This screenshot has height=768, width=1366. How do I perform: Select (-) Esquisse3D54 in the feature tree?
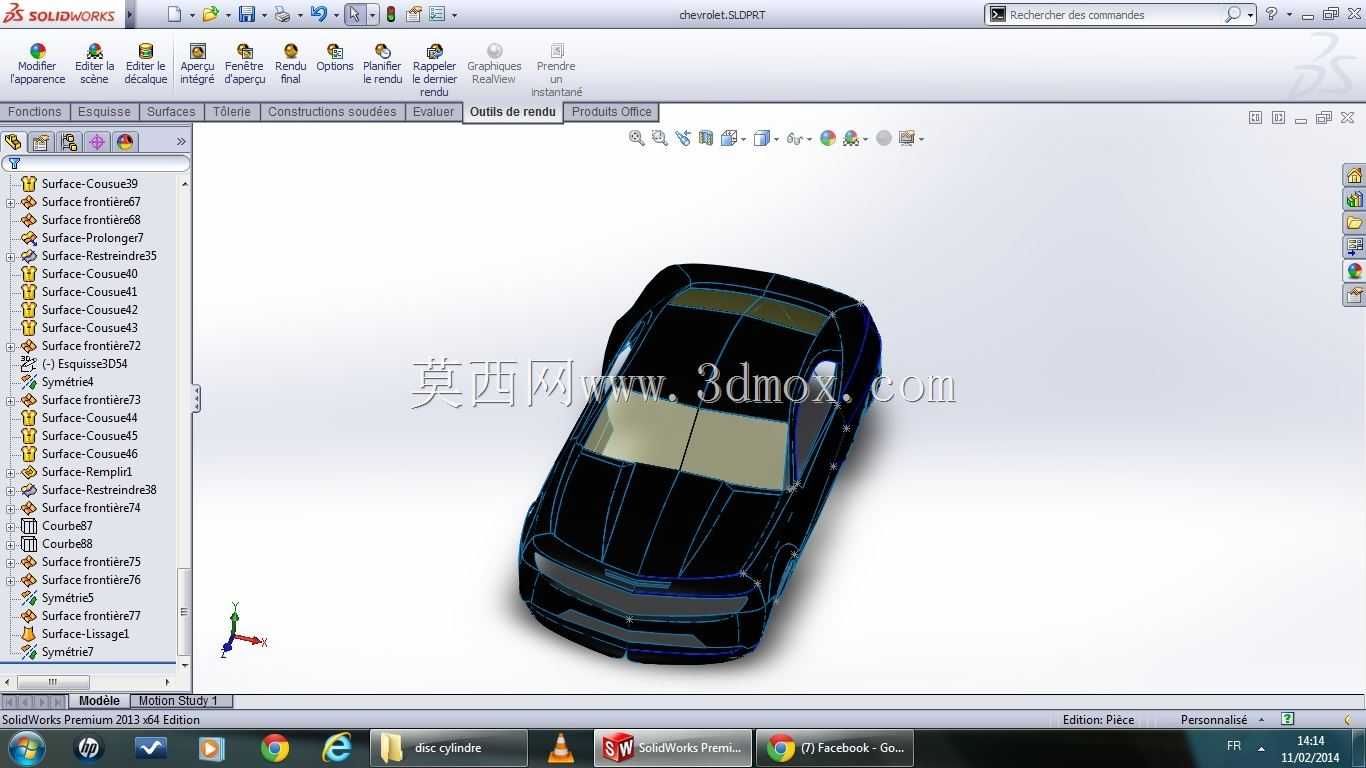[x=84, y=364]
